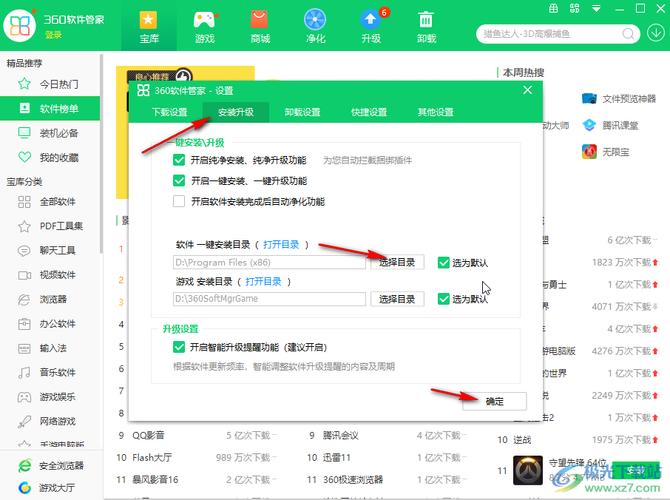The height and width of the screenshot is (500, 670).
Task: Click the 登录 login link
Action: pos(53,35)
